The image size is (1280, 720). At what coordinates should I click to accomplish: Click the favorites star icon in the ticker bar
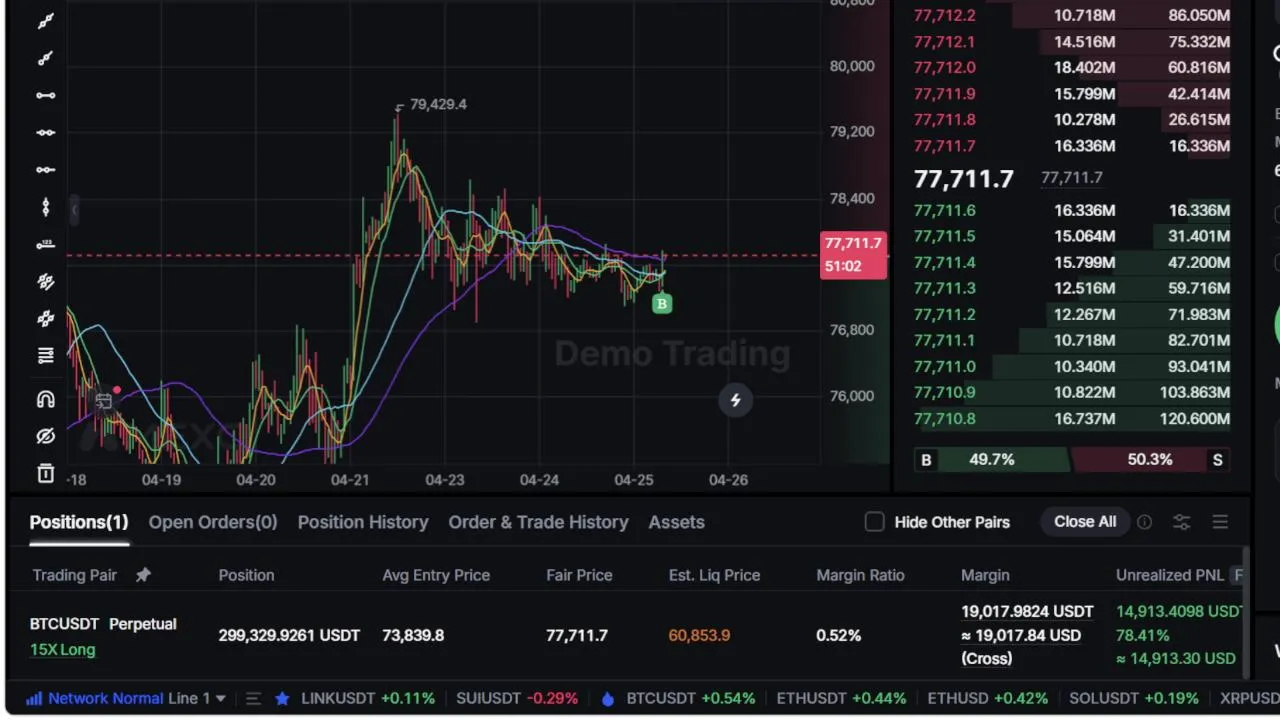pyautogui.click(x=282, y=699)
